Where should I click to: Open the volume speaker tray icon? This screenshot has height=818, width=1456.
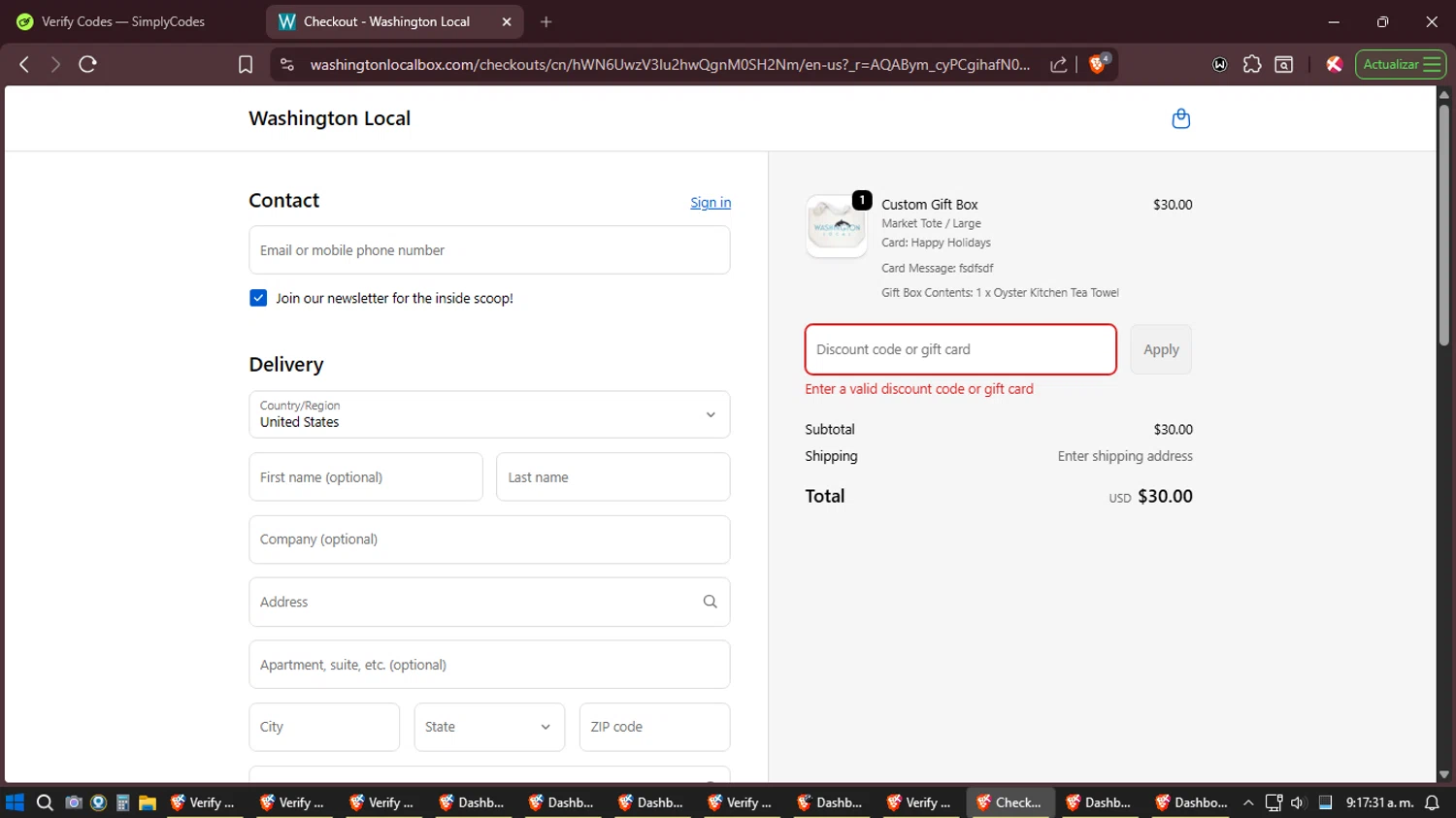[x=1298, y=802]
